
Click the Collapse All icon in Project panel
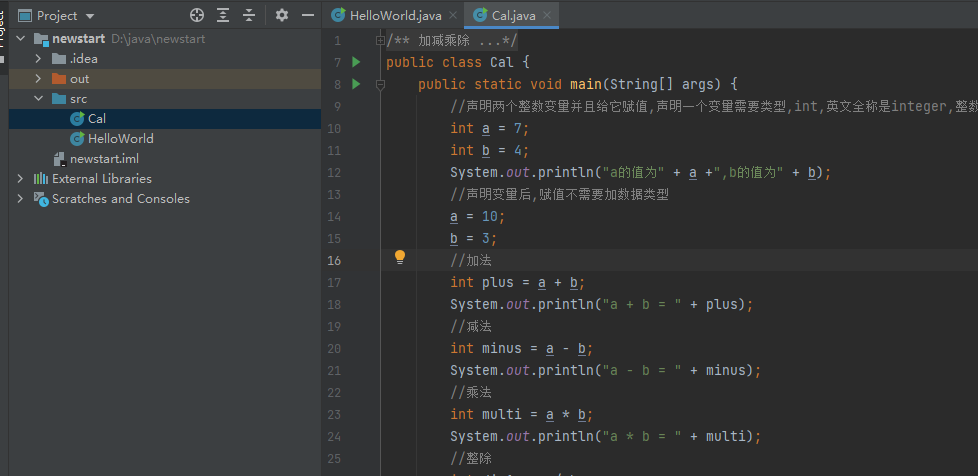[x=249, y=16]
